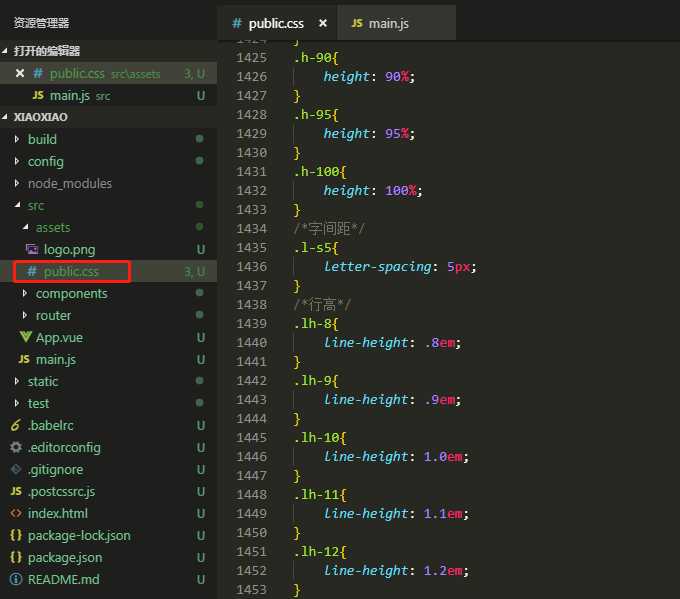Close public.css in the open editors list
This screenshot has height=599, width=680.
click(x=20, y=73)
